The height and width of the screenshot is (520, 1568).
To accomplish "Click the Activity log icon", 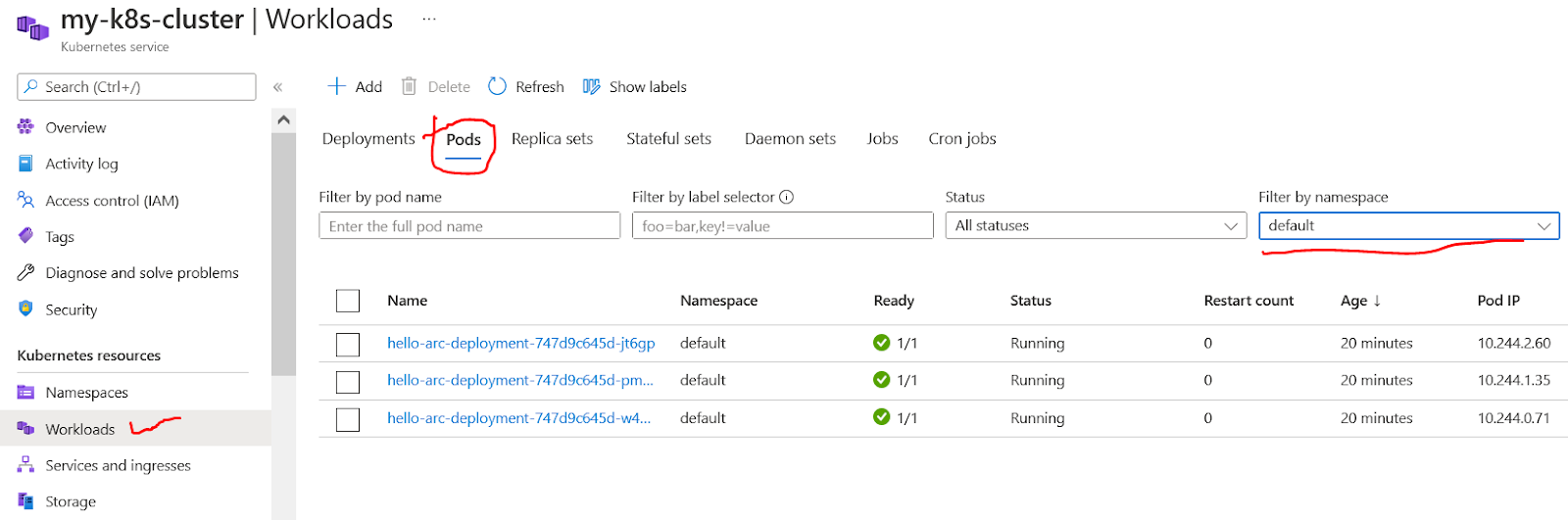I will click(25, 164).
